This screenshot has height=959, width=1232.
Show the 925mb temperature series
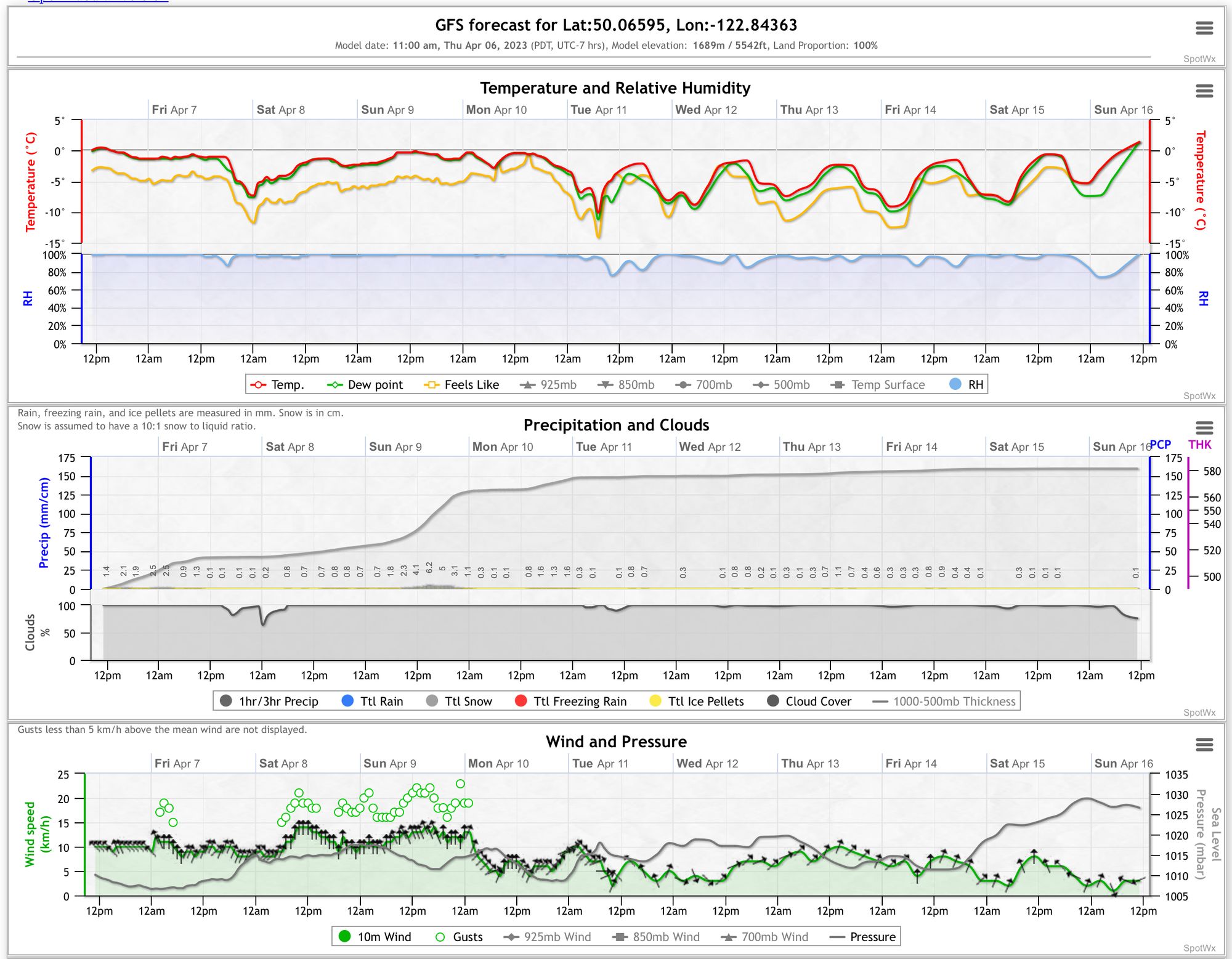click(x=557, y=385)
